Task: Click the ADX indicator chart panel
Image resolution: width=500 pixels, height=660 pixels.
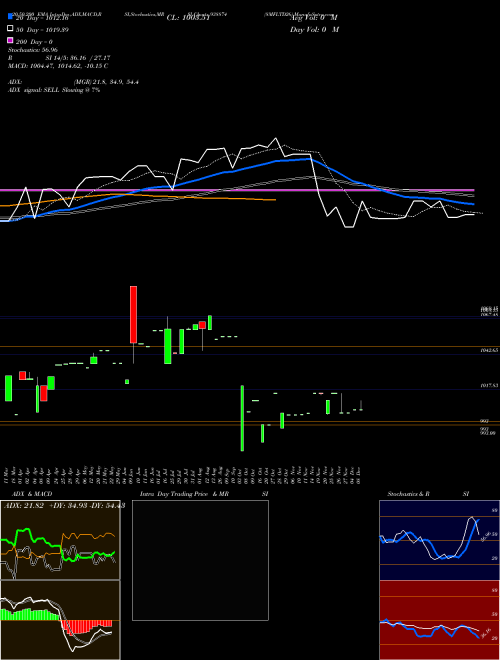Action: coord(60,540)
